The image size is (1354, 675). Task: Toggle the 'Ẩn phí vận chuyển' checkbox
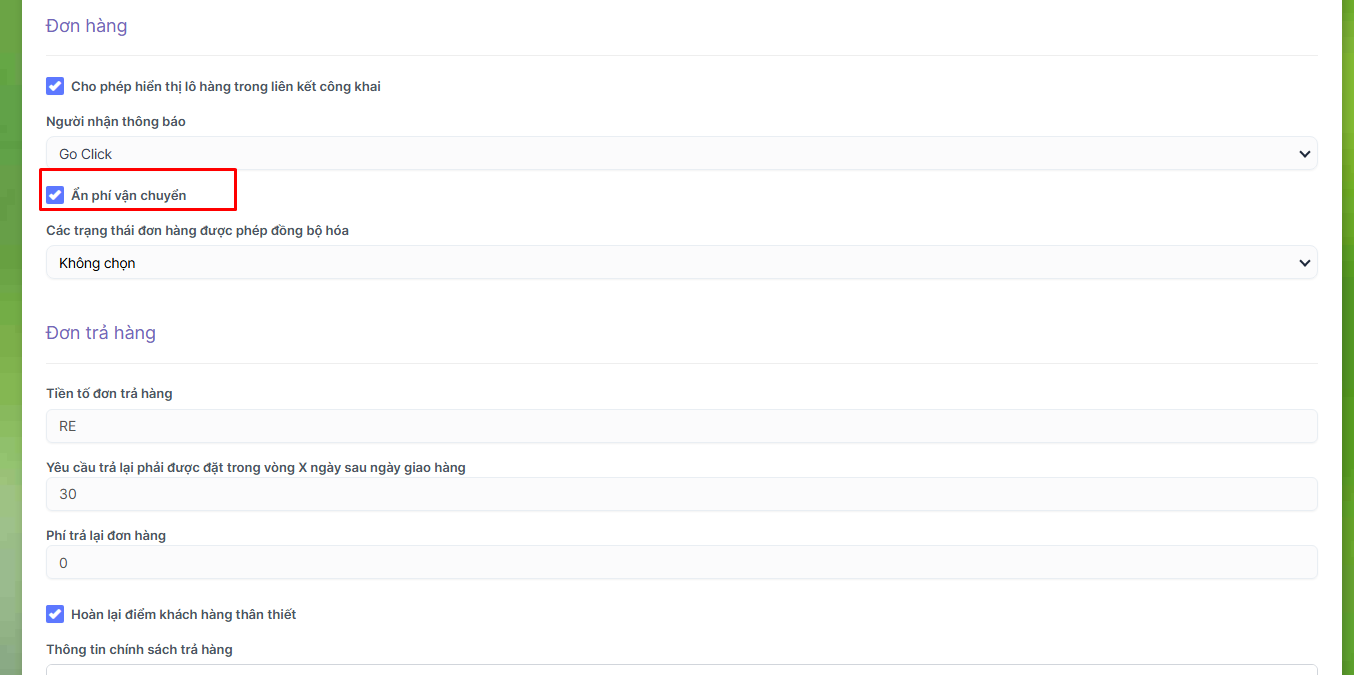[x=55, y=195]
